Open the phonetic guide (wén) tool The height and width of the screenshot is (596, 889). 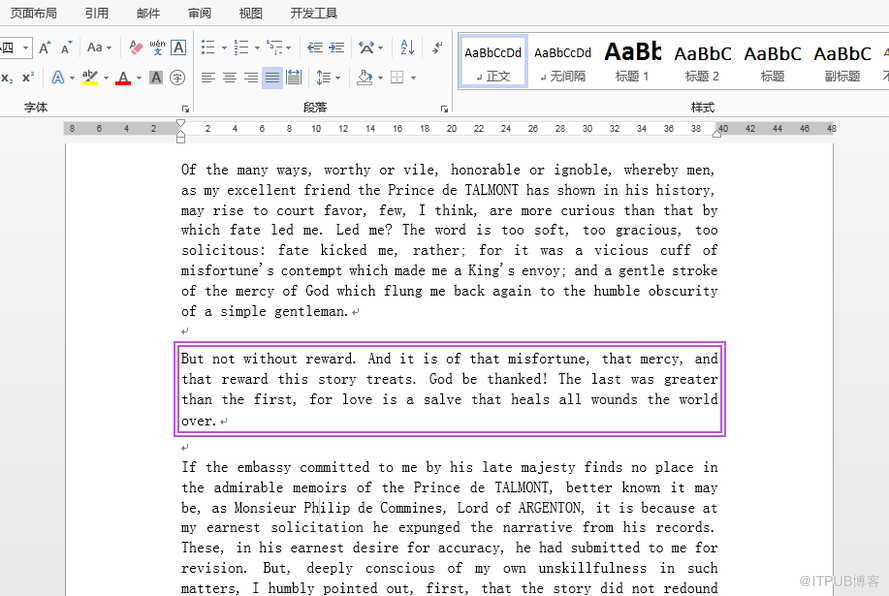pos(157,48)
